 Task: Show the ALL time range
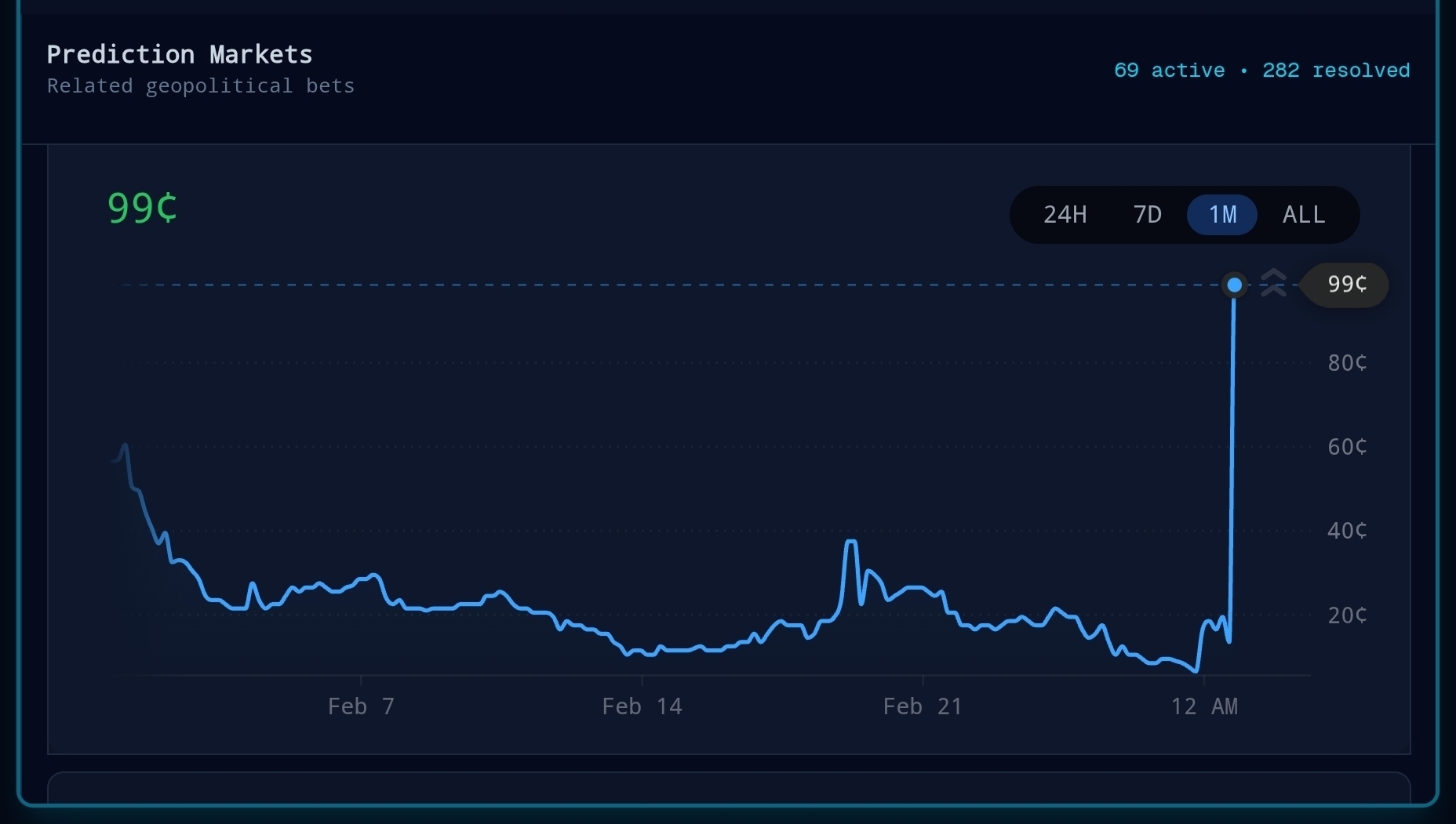1304,215
